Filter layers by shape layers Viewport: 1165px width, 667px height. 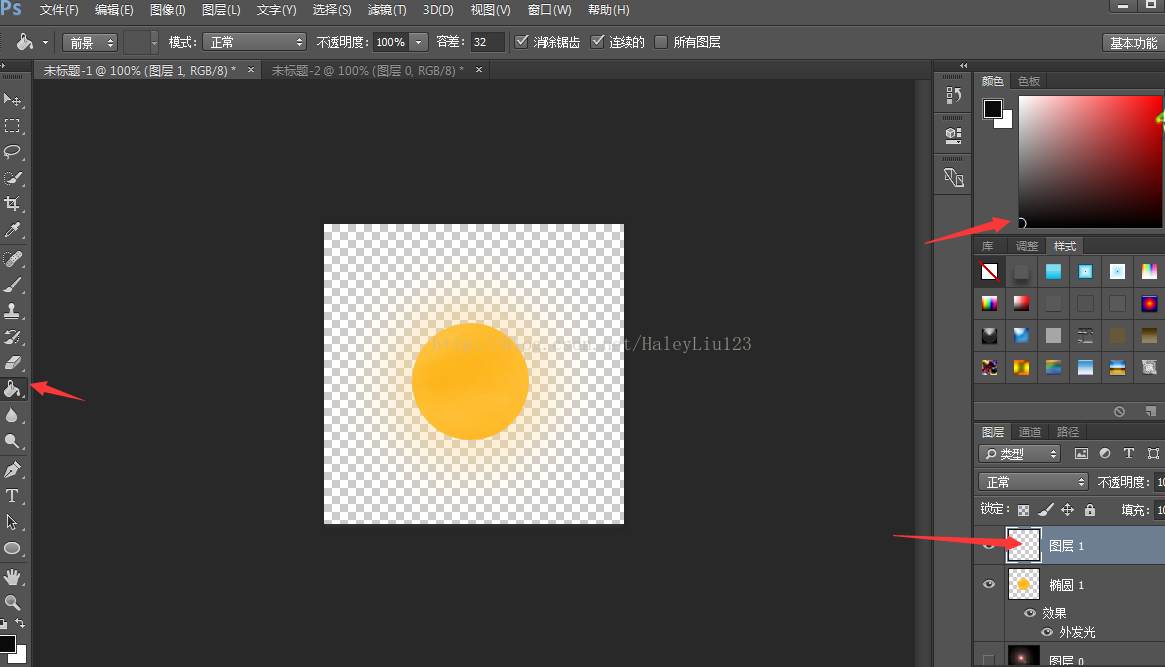click(x=1152, y=454)
